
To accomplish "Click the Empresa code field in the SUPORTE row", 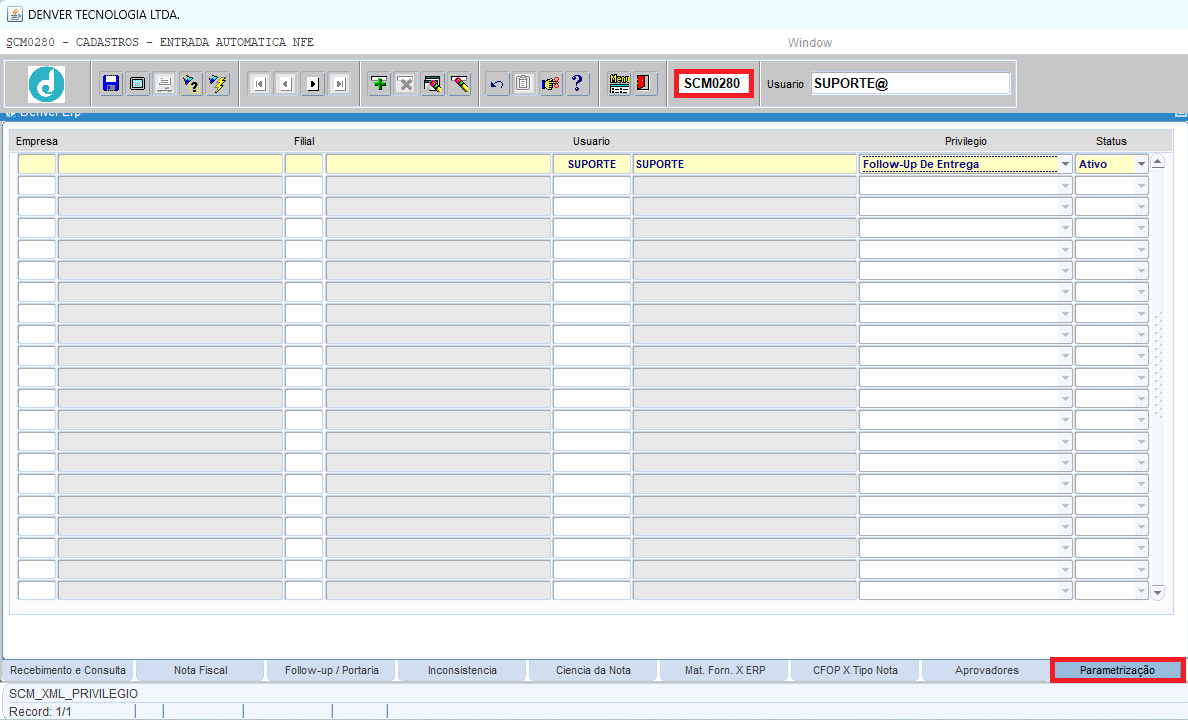I will [36, 164].
